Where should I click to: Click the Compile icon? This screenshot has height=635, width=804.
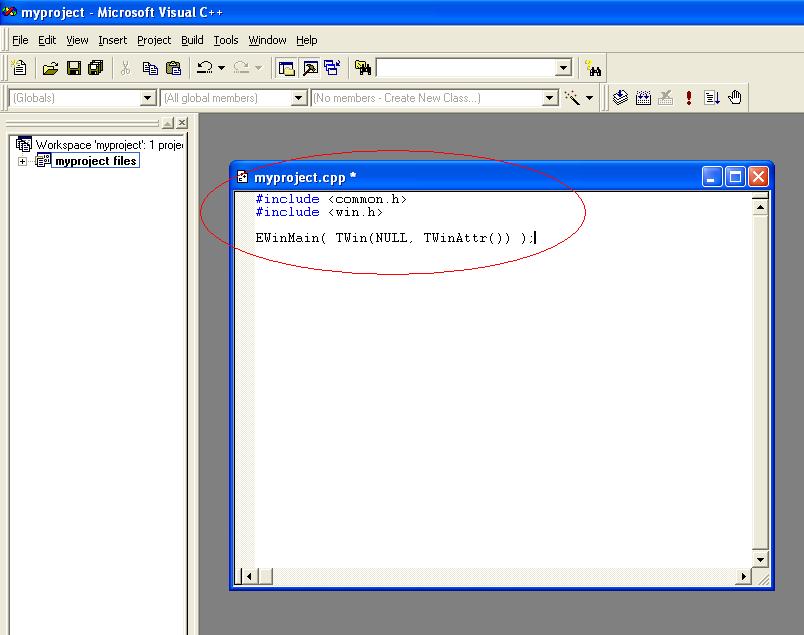click(x=620, y=97)
